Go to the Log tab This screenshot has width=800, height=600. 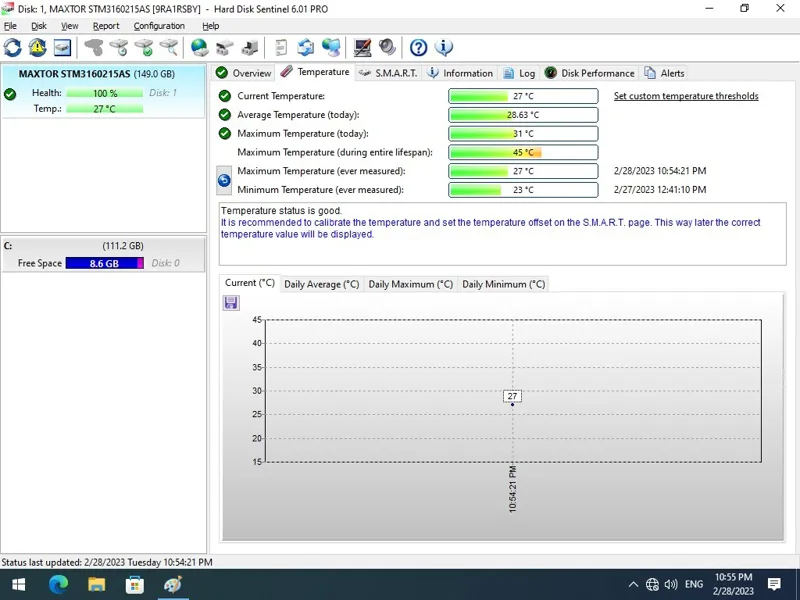[x=519, y=73]
